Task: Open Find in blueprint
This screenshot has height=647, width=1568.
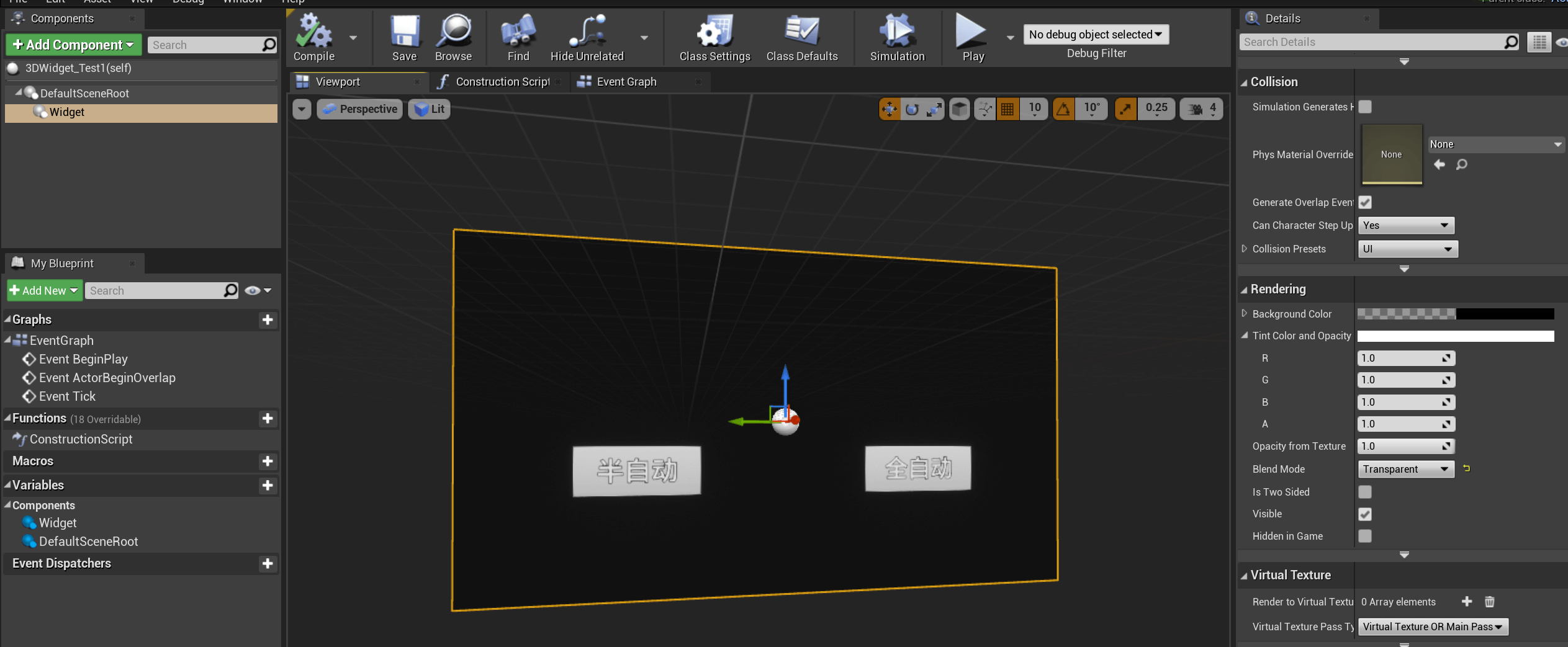Action: 518,38
